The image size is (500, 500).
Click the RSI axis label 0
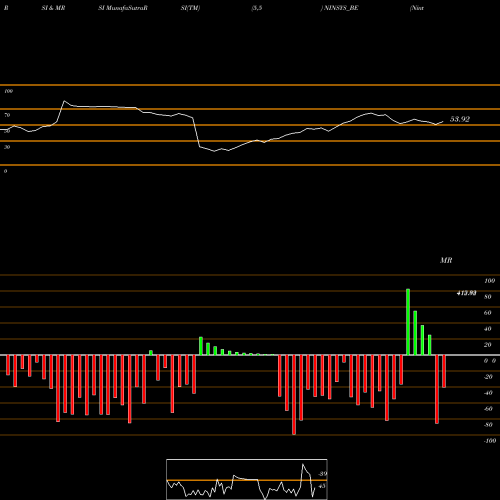5,171
